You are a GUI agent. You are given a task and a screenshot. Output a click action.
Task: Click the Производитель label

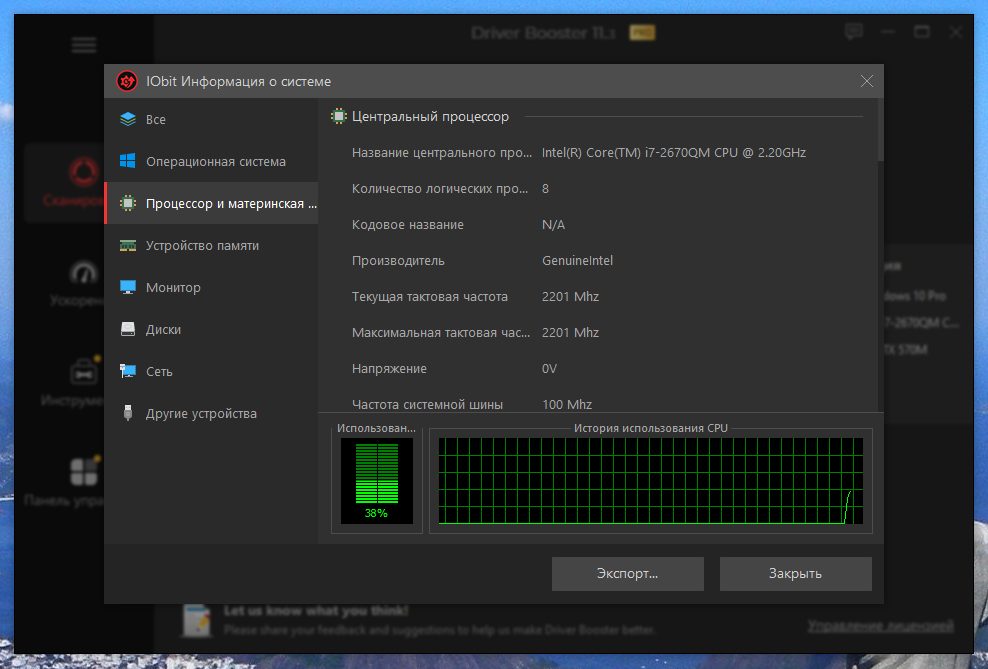(x=398, y=260)
